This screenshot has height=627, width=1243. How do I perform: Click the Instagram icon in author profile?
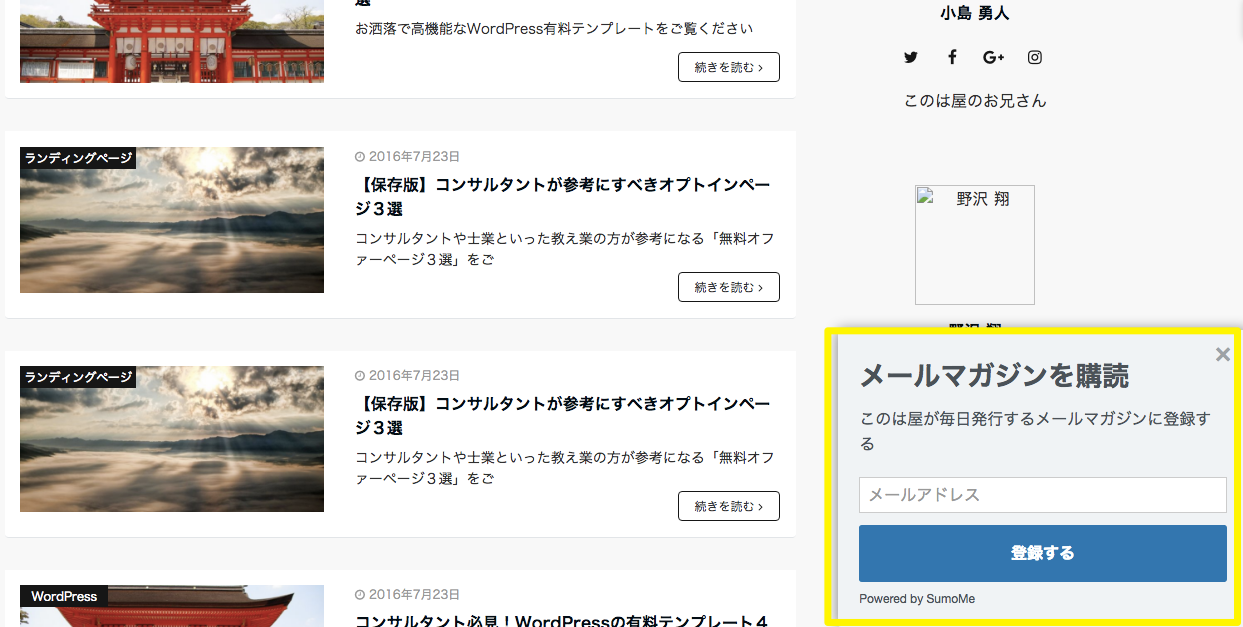point(1035,57)
